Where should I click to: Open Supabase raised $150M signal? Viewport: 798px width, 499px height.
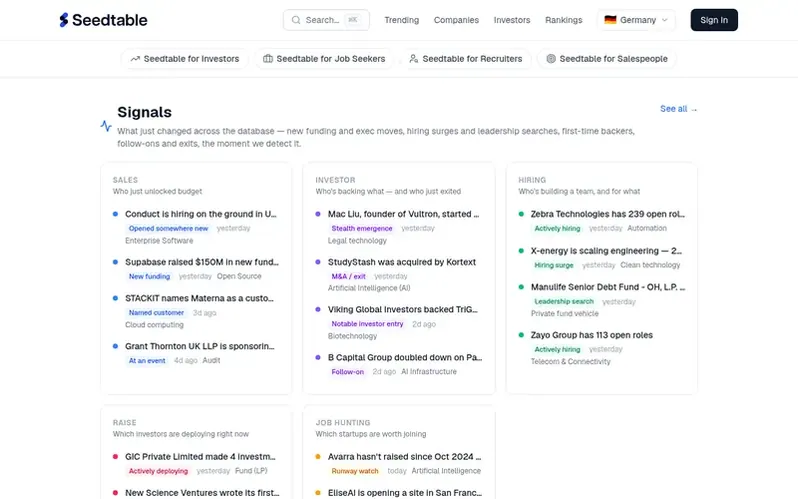(x=202, y=262)
